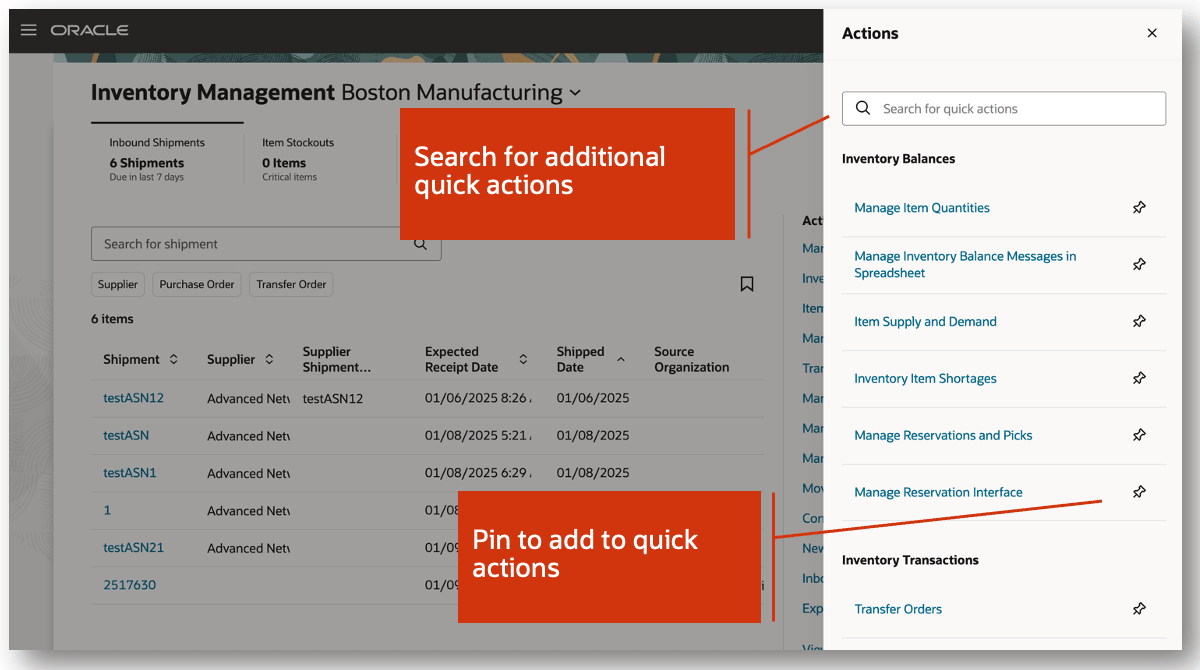Screen dimensions: 1200x670
Task: Click the Search for quick actions field
Action: (1004, 109)
